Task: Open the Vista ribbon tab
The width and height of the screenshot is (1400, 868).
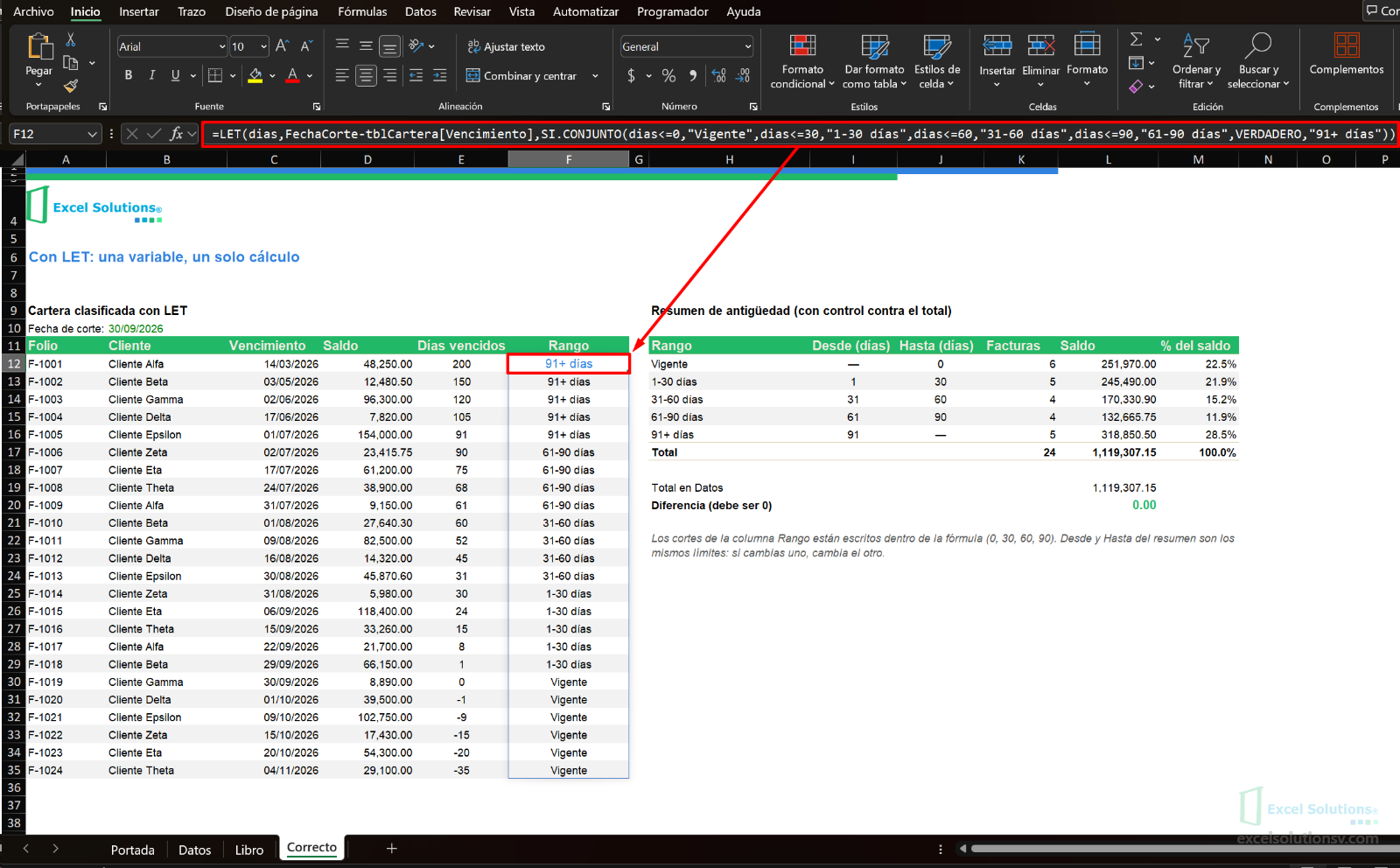Action: pos(521,11)
